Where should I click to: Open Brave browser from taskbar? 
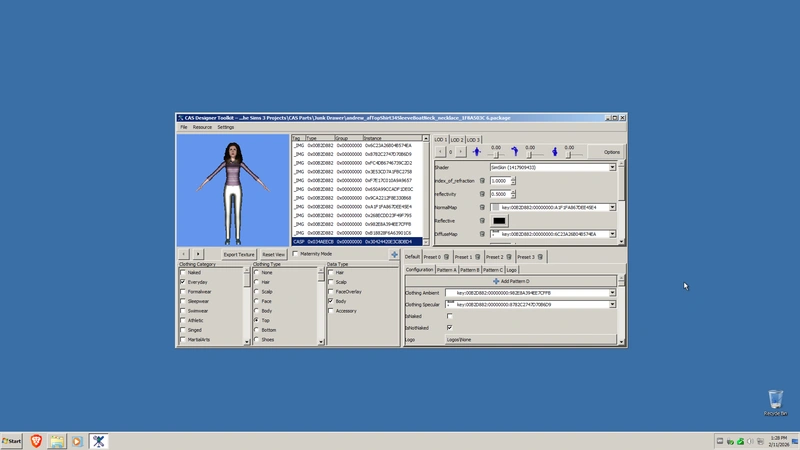(36, 441)
